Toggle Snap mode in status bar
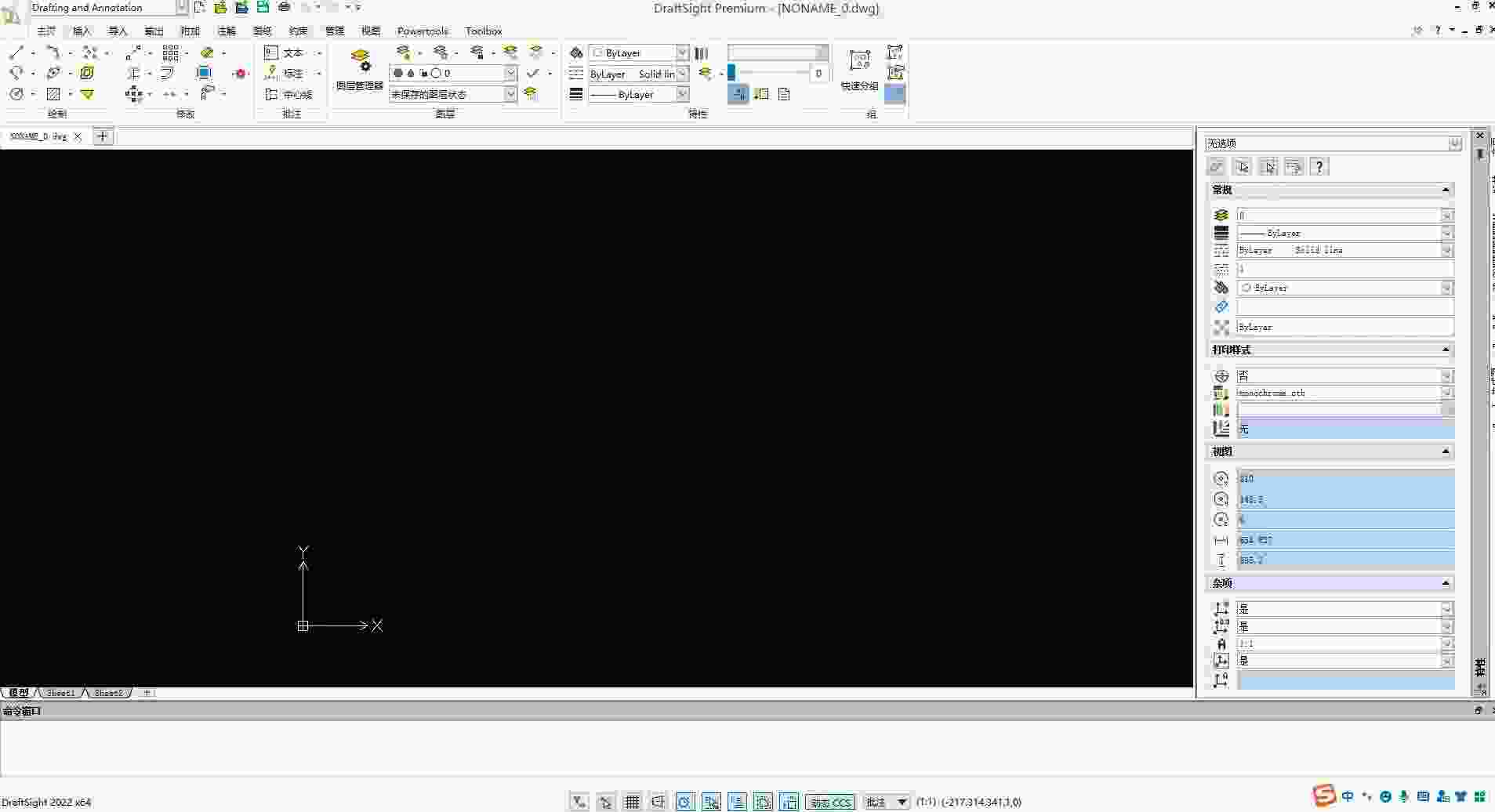This screenshot has width=1495, height=812. point(605,802)
